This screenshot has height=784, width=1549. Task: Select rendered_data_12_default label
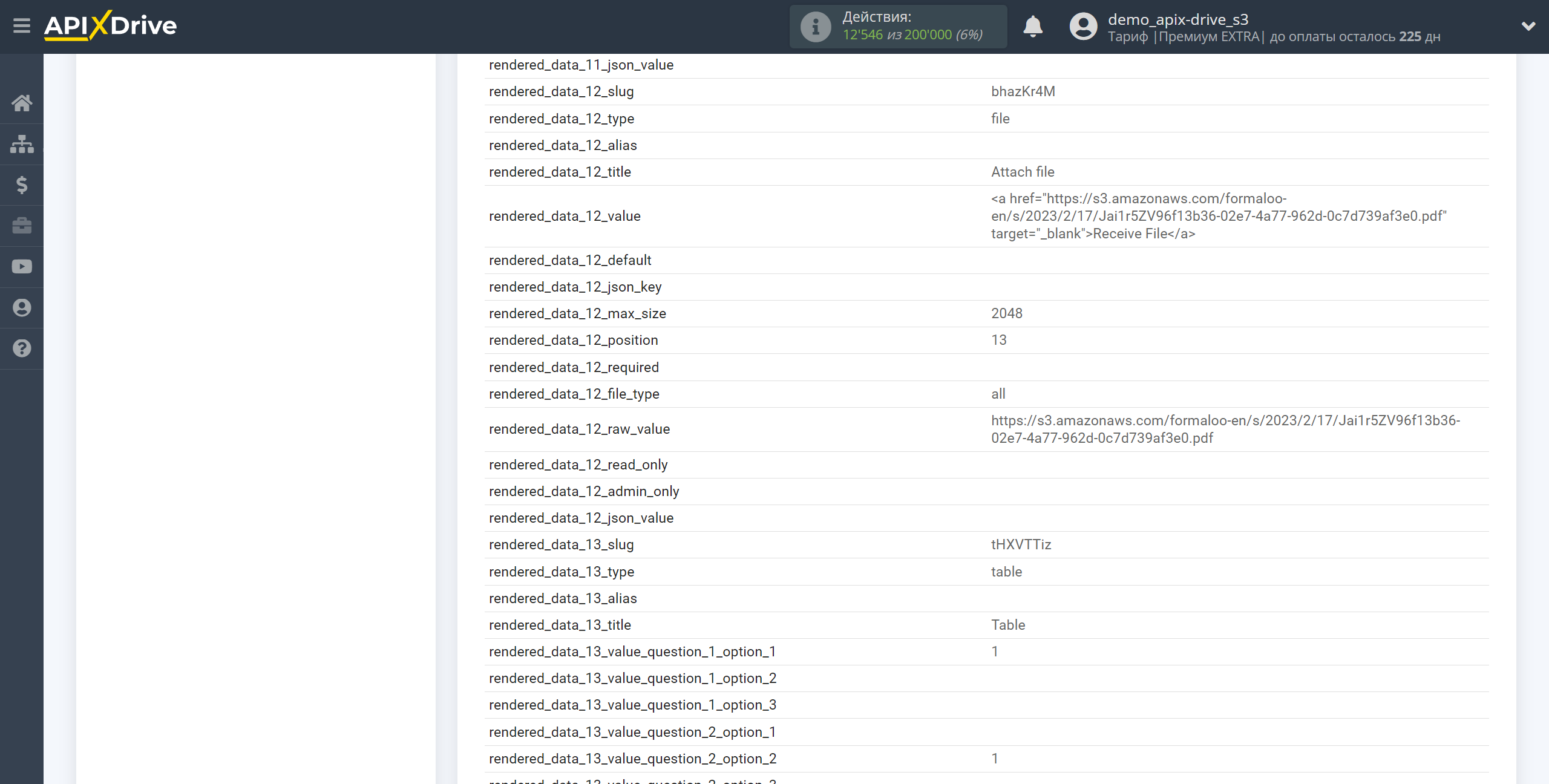[570, 260]
